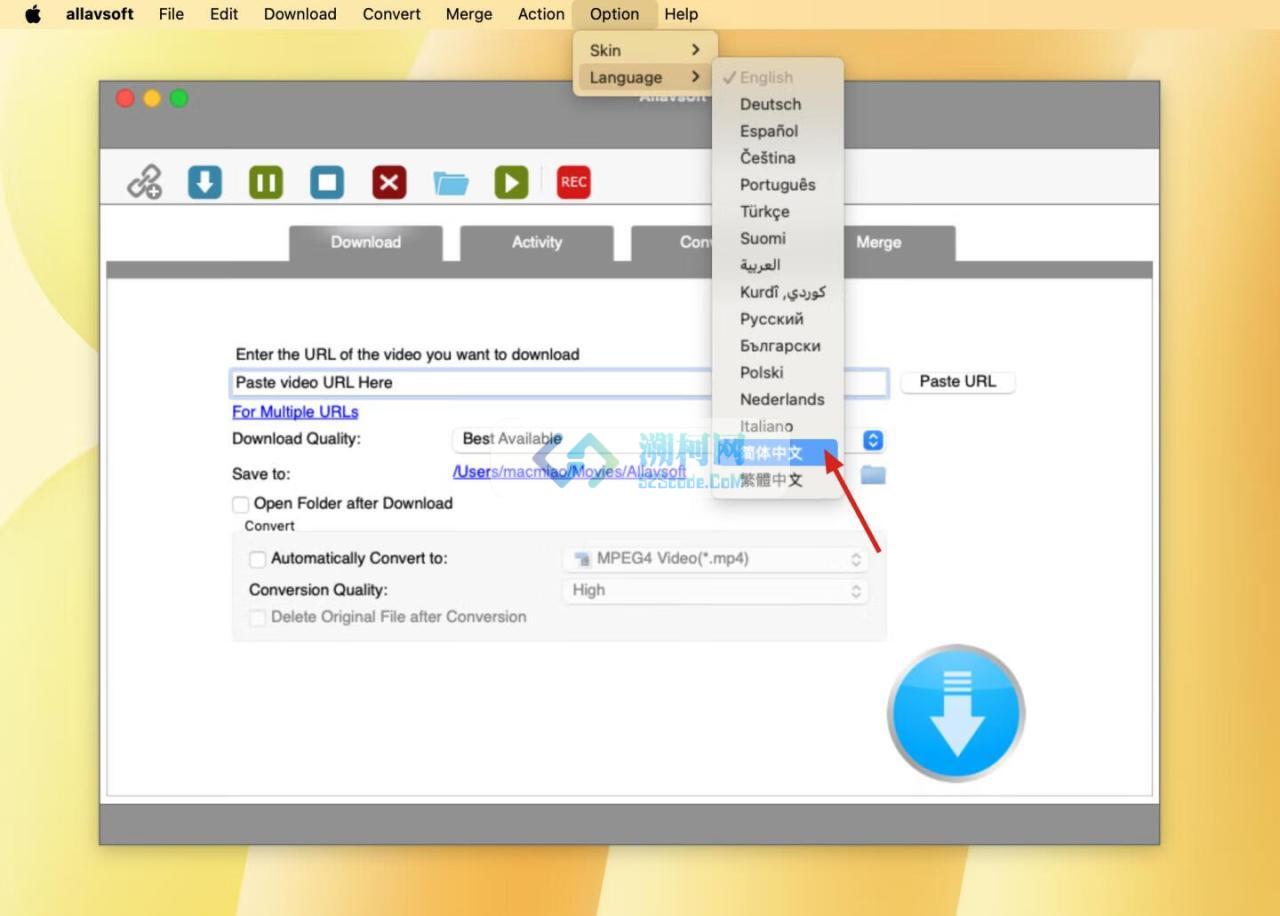The height and width of the screenshot is (916, 1280).
Task: Click the large round blue download button
Action: 956,713
